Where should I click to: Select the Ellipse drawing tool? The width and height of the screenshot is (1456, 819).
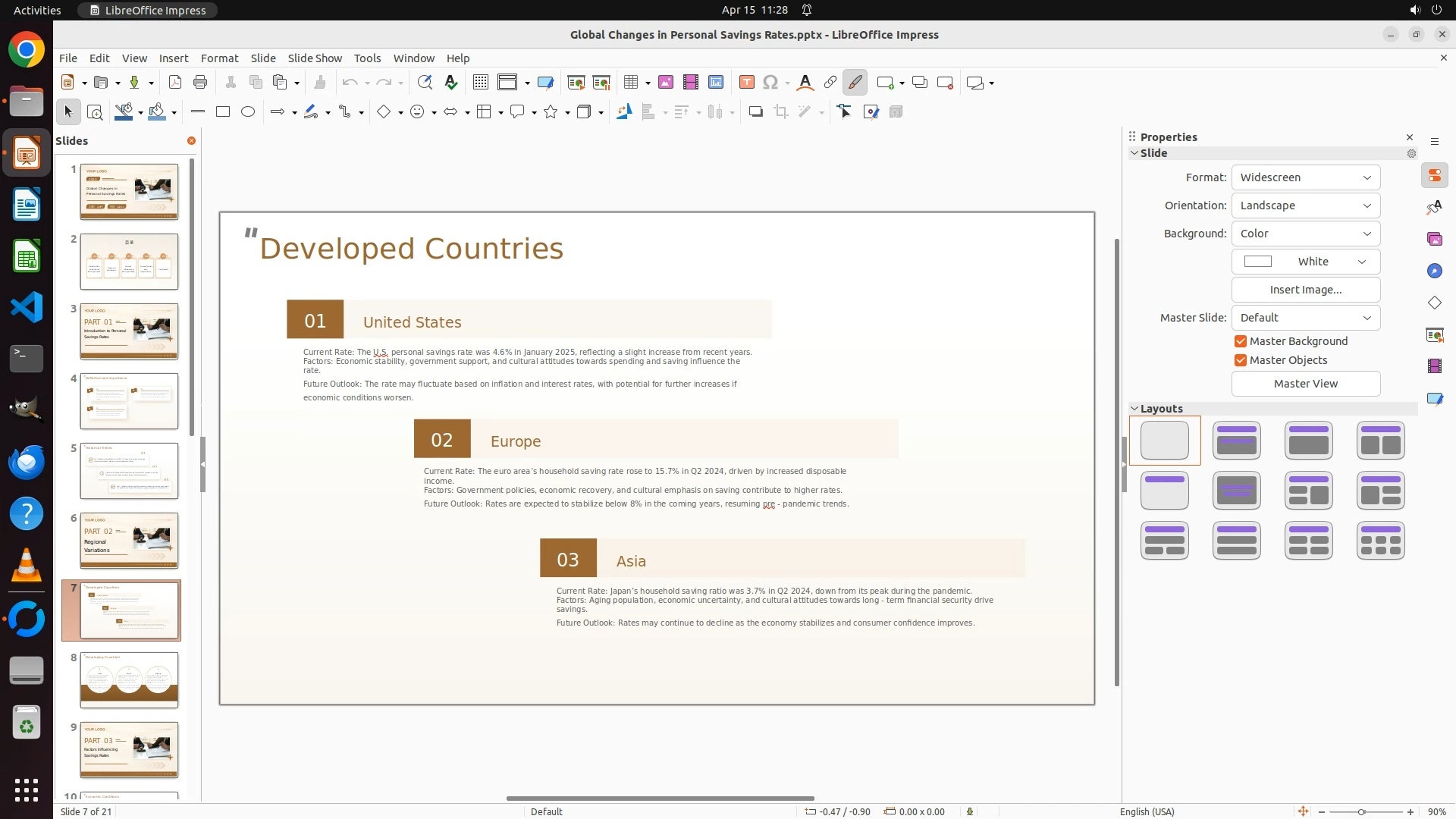(248, 112)
